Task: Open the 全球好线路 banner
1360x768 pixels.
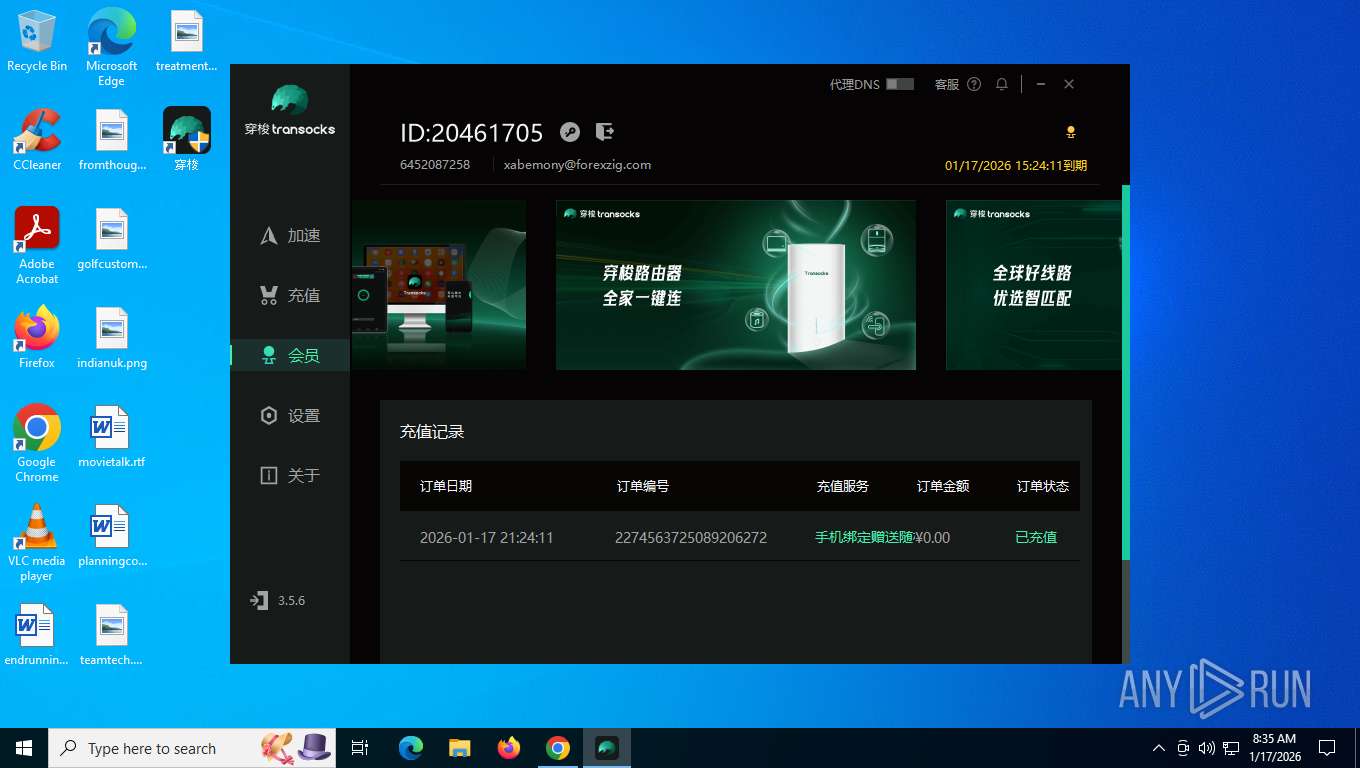Action: point(1033,285)
